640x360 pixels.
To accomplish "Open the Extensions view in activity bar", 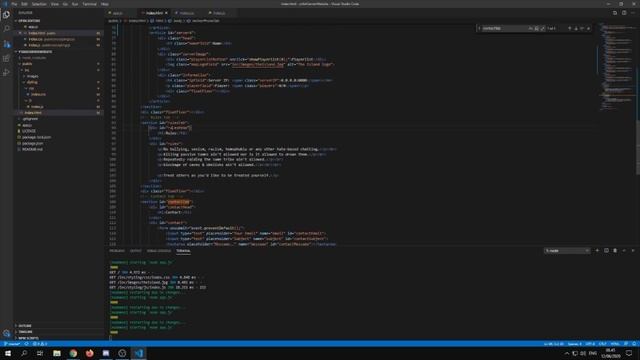I will tap(6, 58).
